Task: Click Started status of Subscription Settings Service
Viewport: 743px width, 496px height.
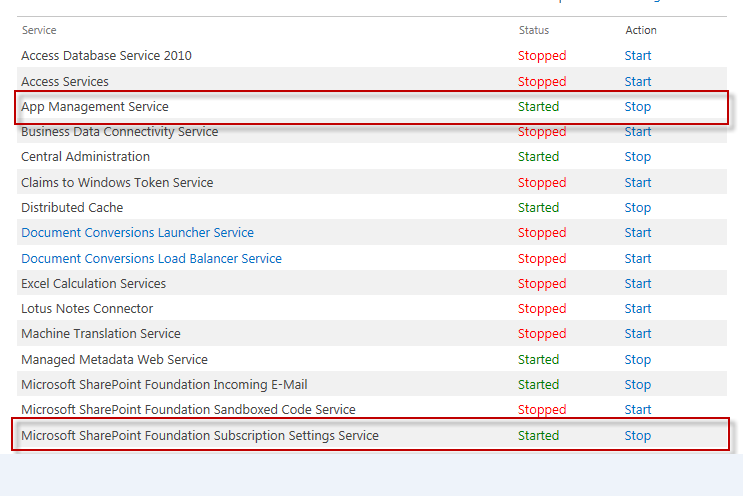Action: tap(538, 435)
